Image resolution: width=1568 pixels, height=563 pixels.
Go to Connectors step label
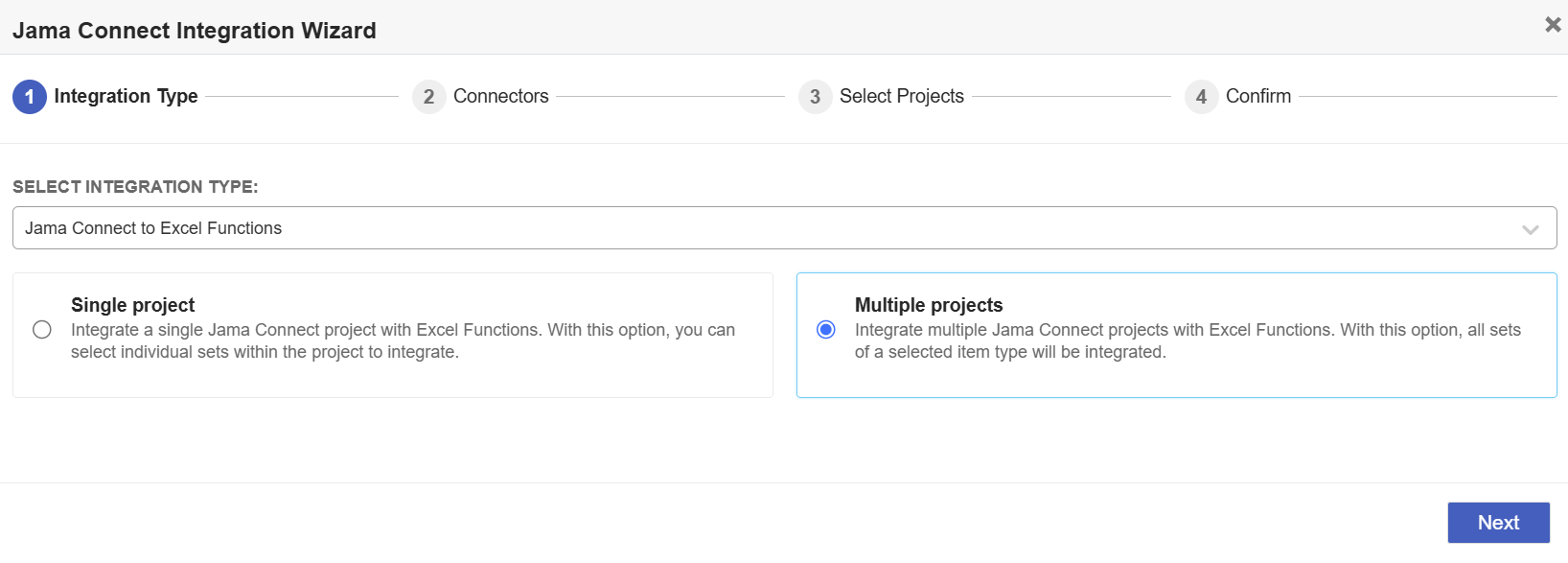501,96
